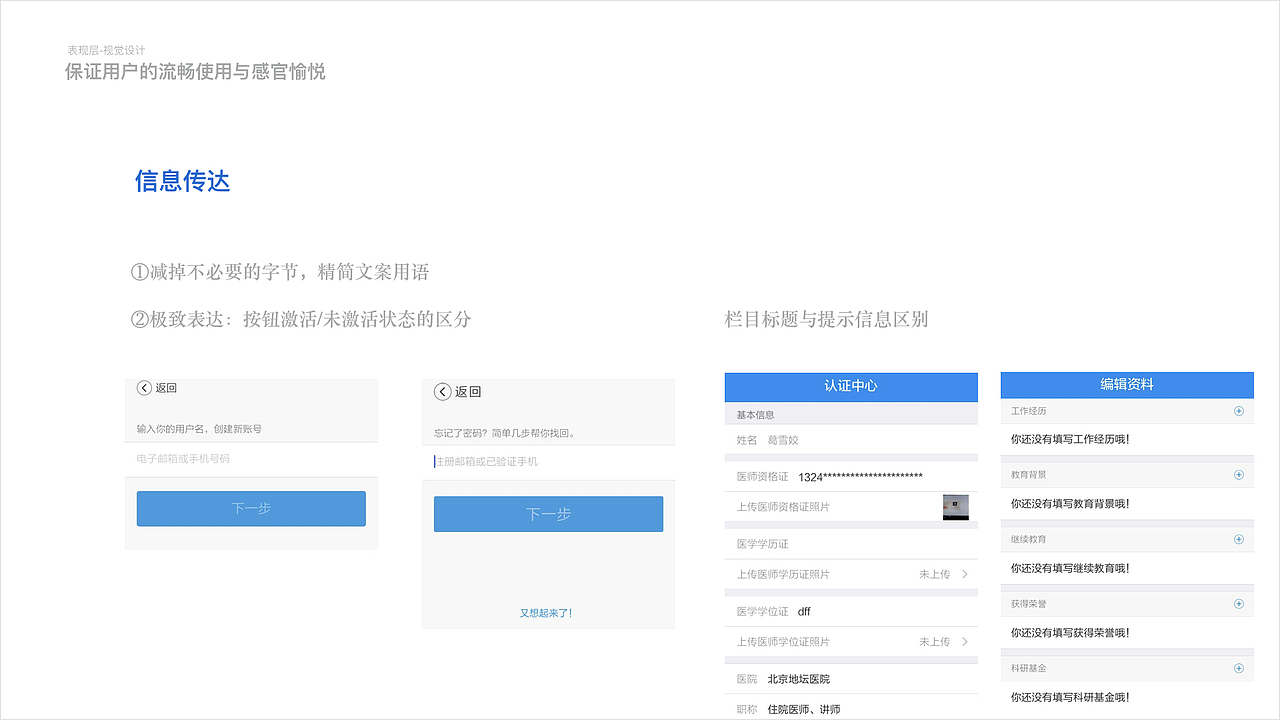Click the plus icon next to 继续教育
1280x720 pixels.
coord(1239,538)
